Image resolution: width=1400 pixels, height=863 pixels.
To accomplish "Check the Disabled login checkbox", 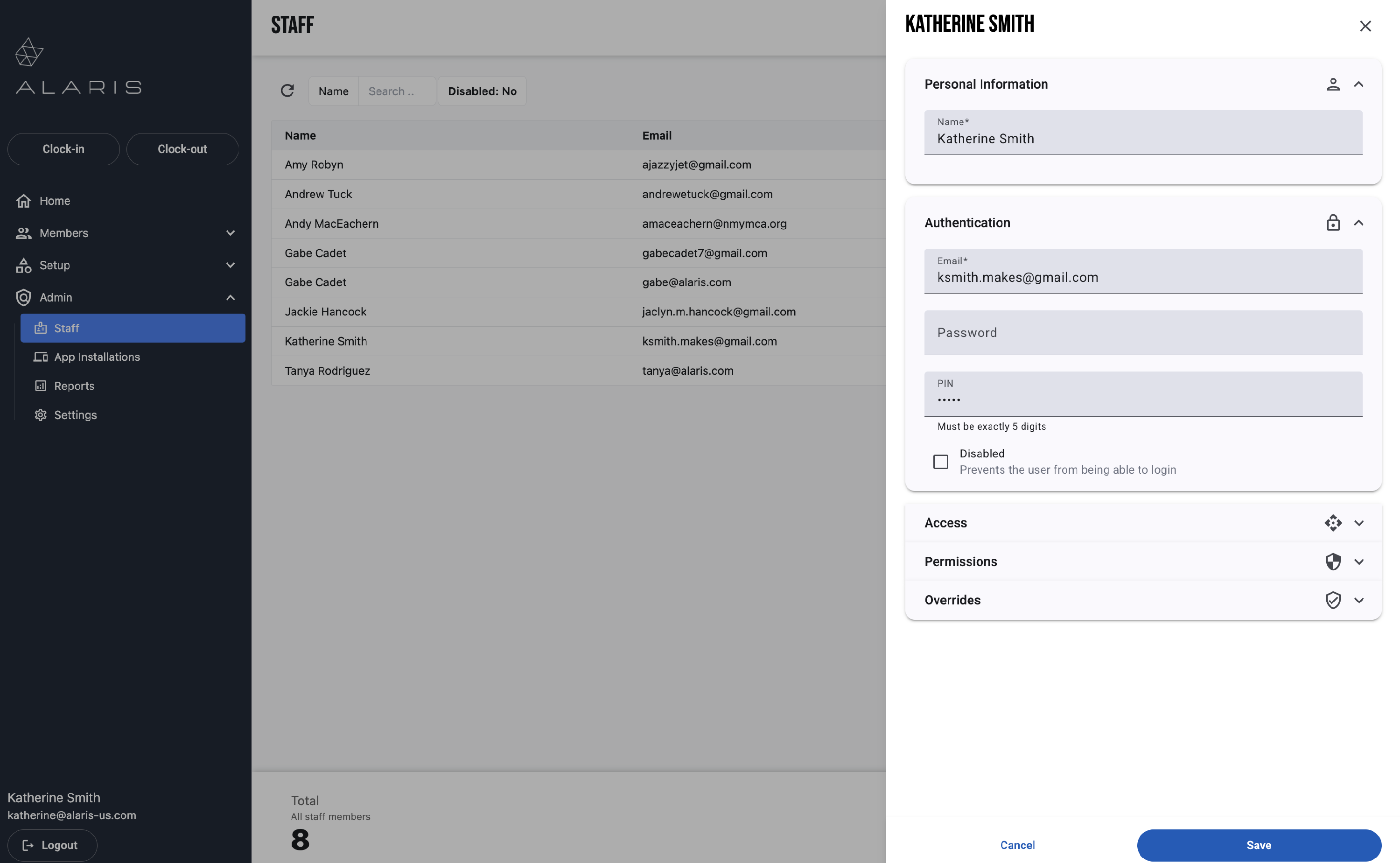I will click(941, 461).
